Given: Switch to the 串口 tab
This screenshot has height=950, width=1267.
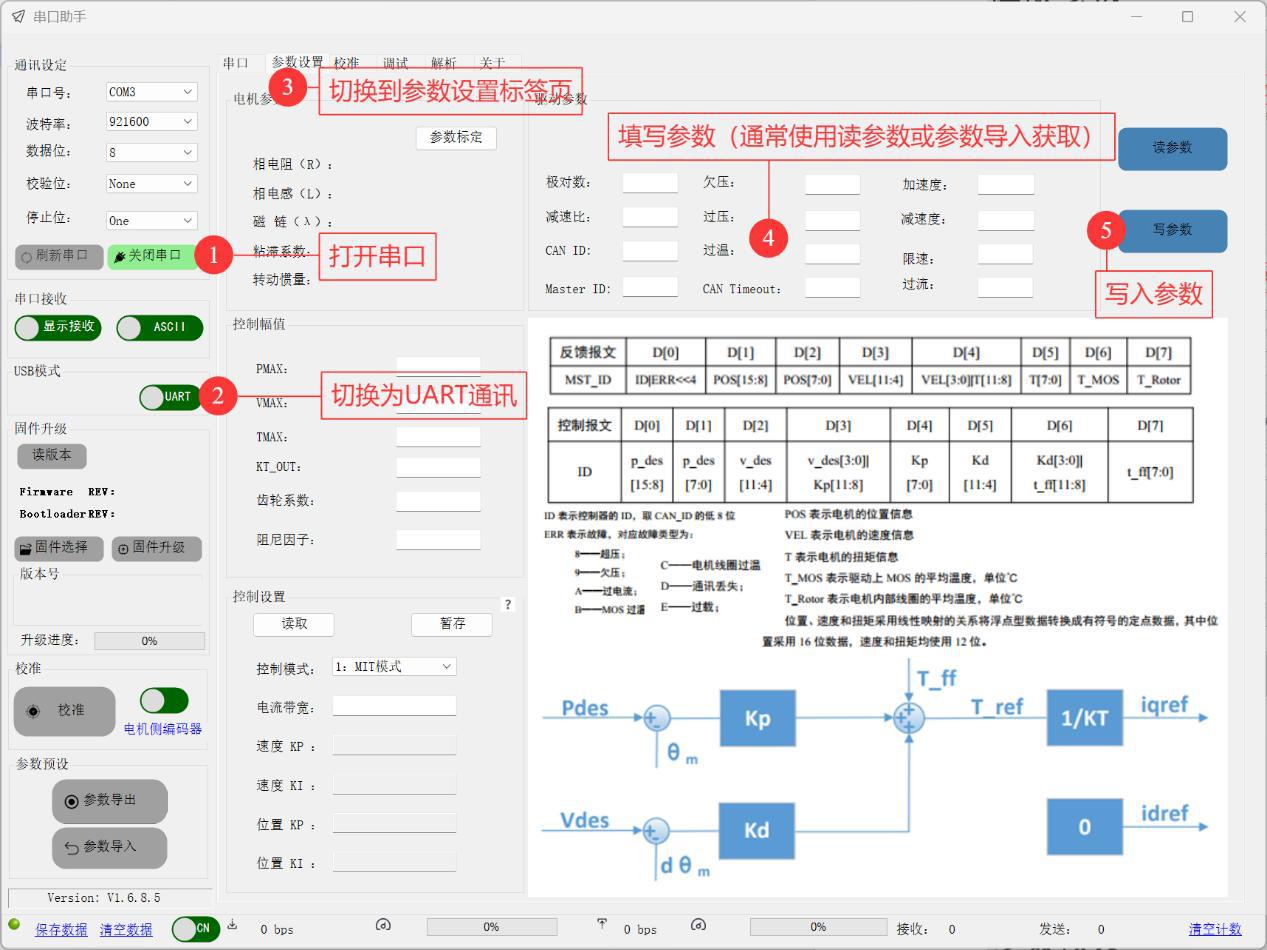Looking at the screenshot, I should coord(236,63).
